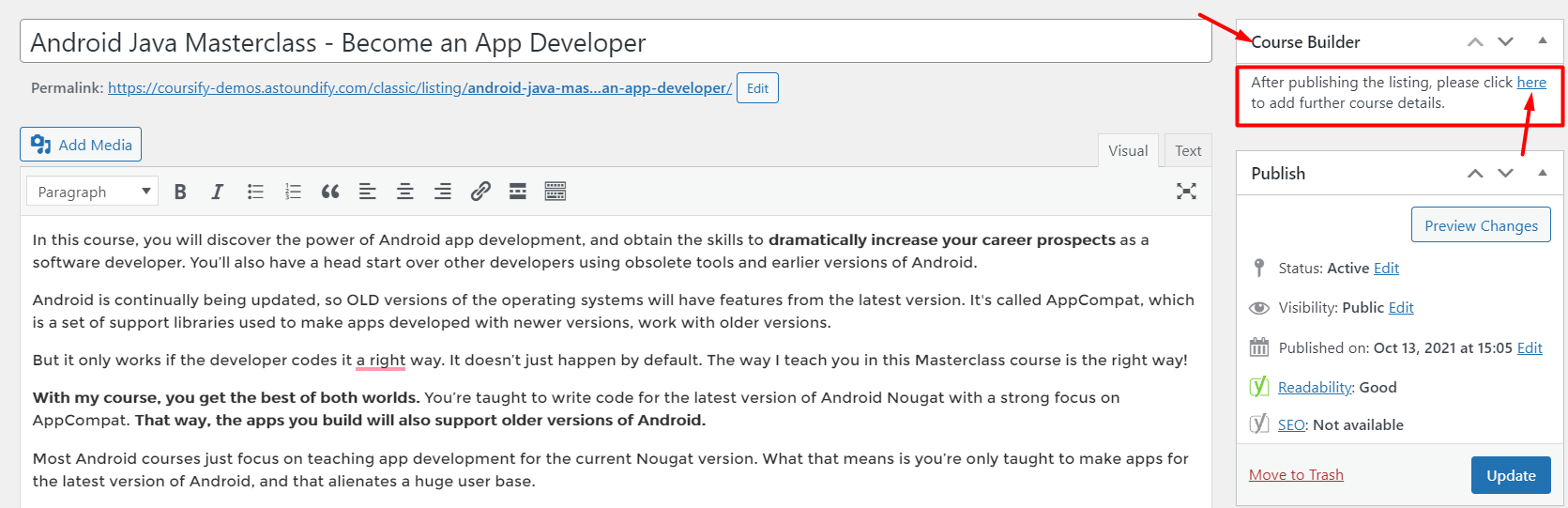Click Move to Trash link
Screen dimensions: 1568x508
(1296, 475)
